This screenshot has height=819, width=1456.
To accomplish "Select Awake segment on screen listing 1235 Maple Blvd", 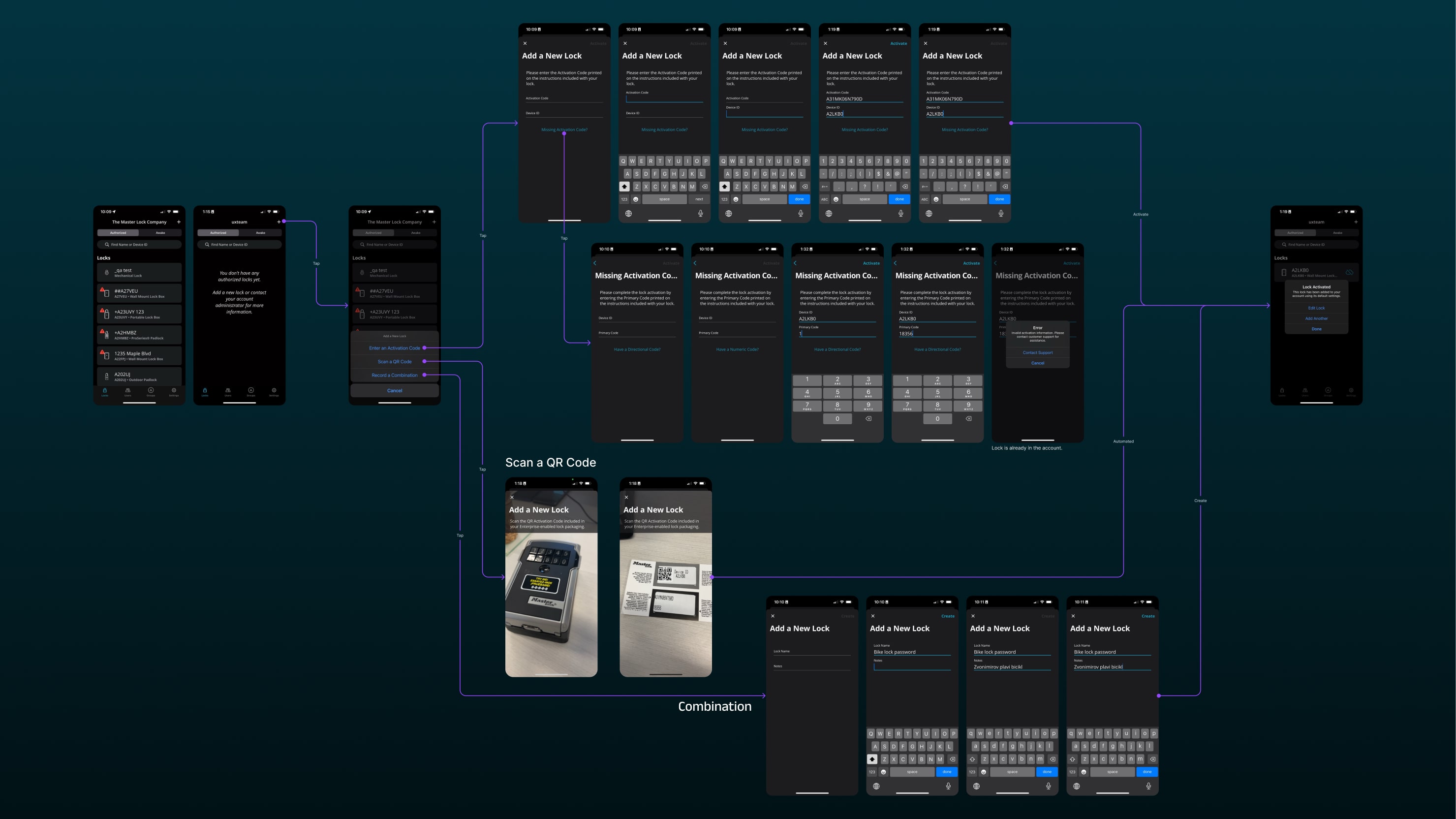I will 160,232.
